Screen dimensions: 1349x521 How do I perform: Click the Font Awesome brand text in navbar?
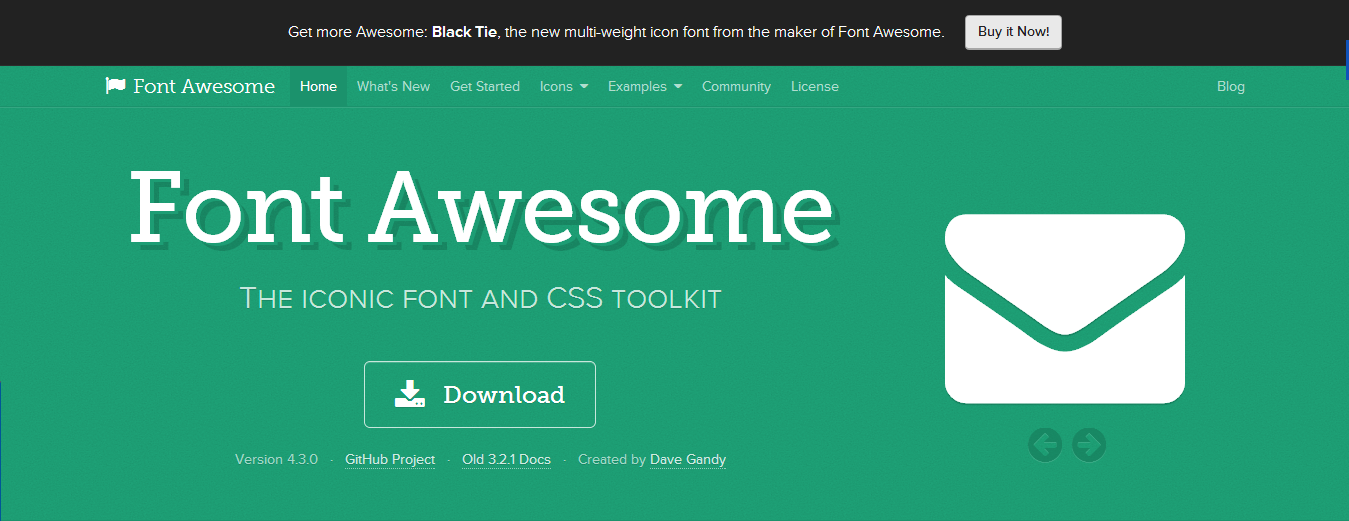click(x=204, y=86)
